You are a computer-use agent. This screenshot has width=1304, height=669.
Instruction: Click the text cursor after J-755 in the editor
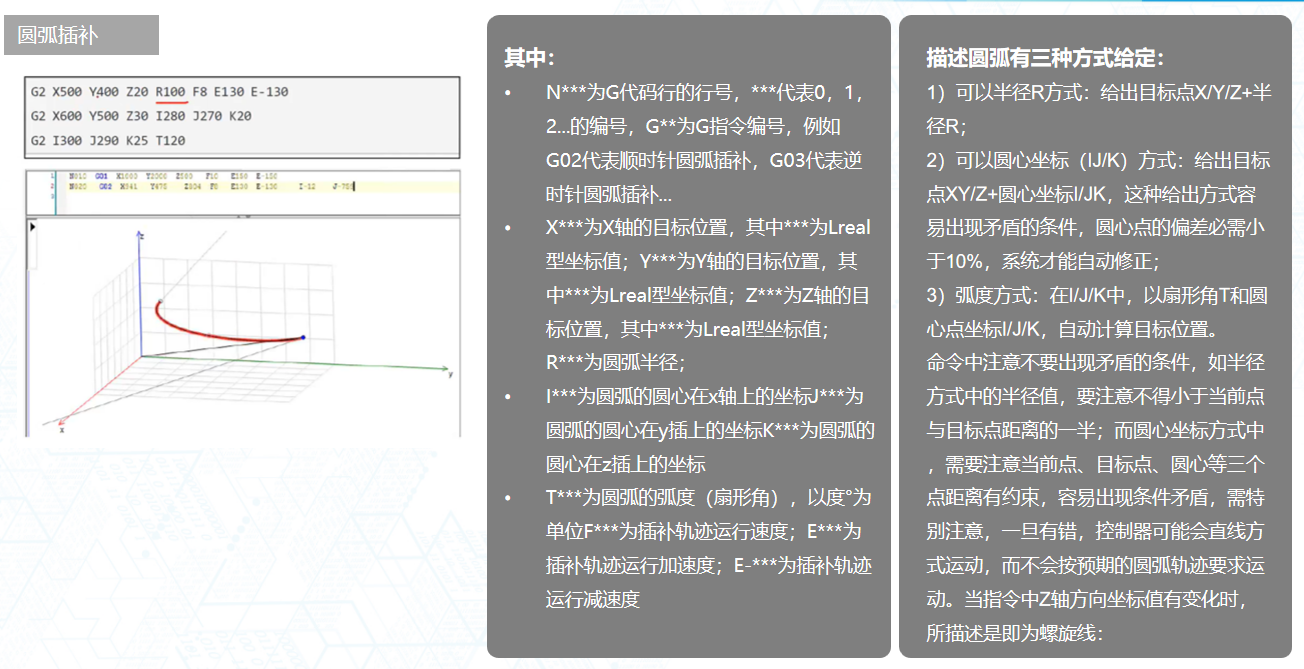click(x=354, y=184)
